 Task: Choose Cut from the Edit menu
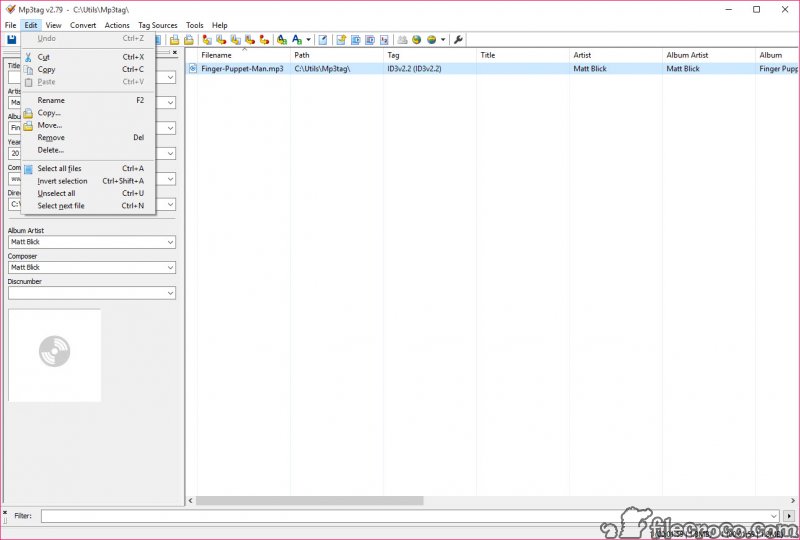tap(88, 57)
